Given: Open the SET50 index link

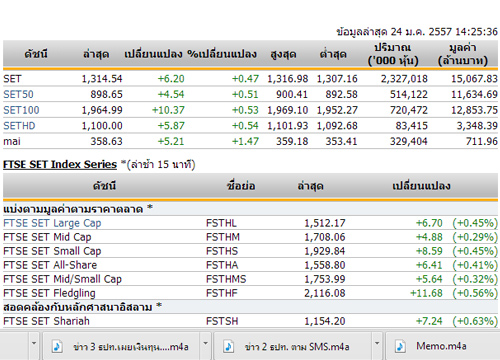Looking at the screenshot, I should pyautogui.click(x=18, y=94).
